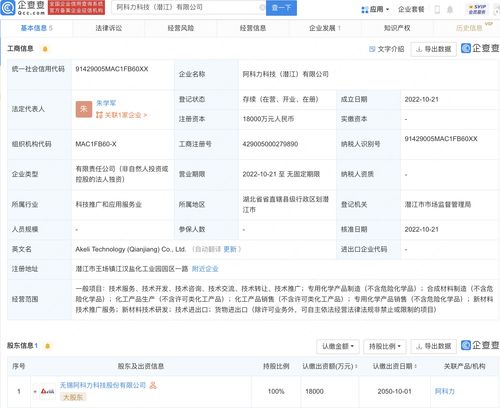Click the English name Akeli Technology (Qianjiang) Co., Ltd.
Image resolution: width=500 pixels, height=408 pixels.
coord(131,249)
